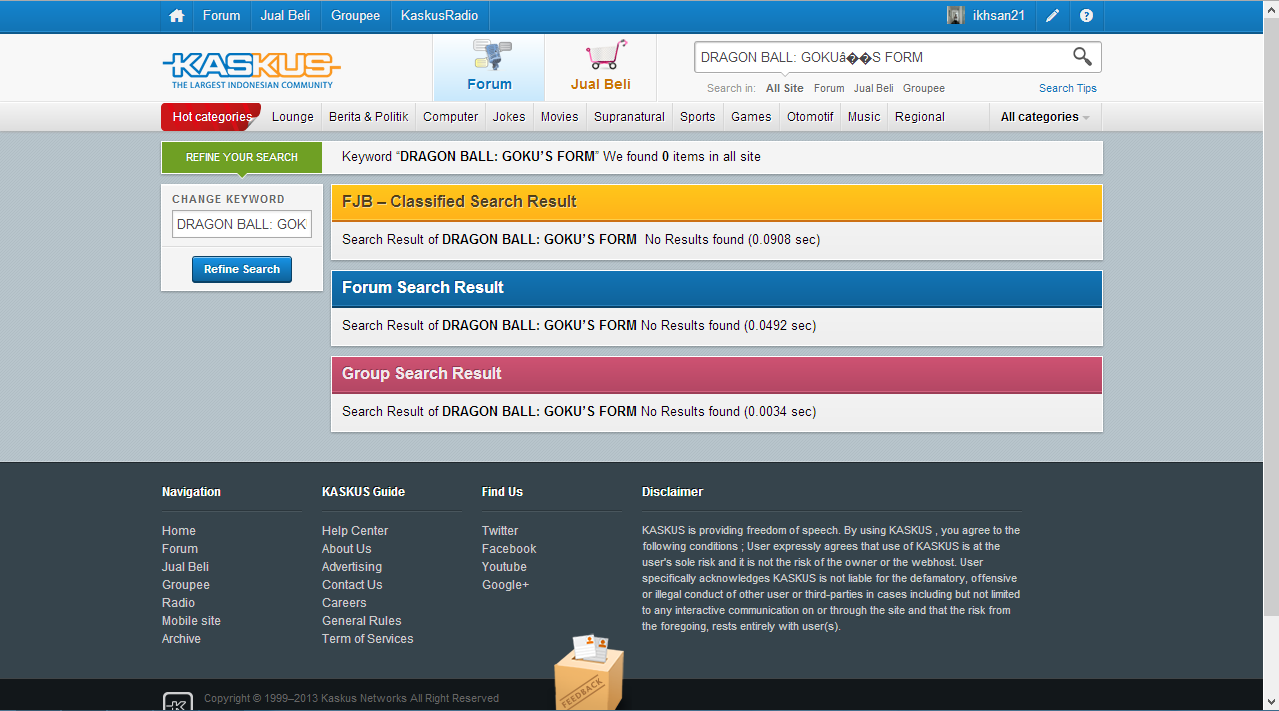
Task: Select All Site search scope
Action: pyautogui.click(x=785, y=88)
